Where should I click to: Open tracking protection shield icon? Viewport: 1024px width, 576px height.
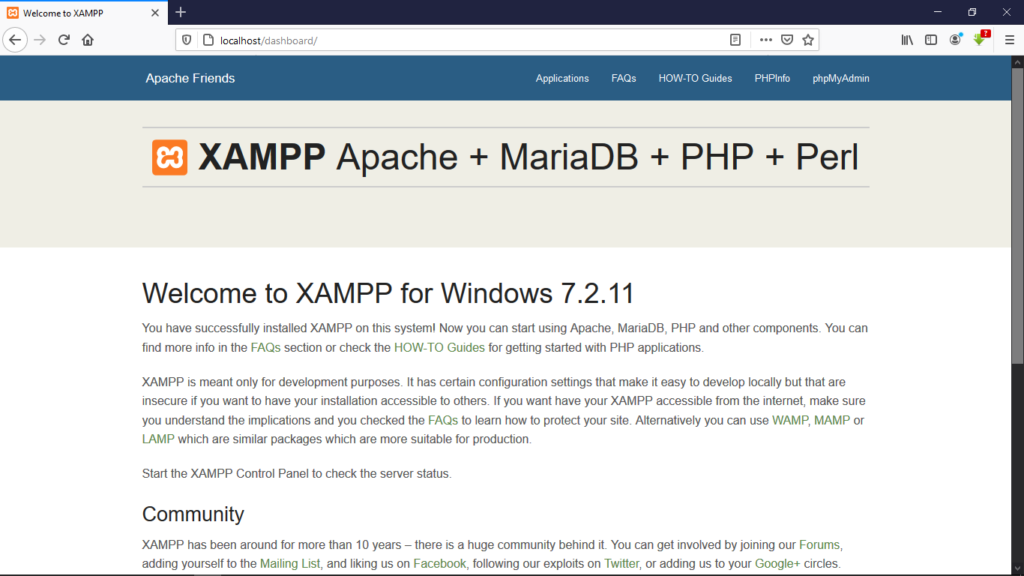point(187,40)
